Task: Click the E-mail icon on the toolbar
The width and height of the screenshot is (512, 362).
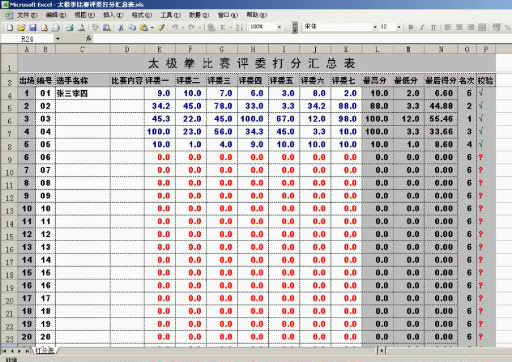Action: pos(56,28)
